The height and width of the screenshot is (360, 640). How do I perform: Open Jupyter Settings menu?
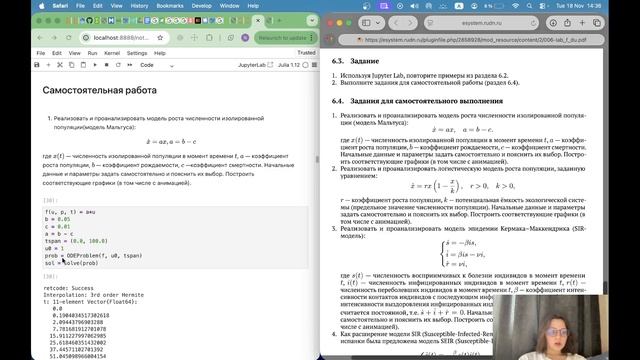point(137,53)
